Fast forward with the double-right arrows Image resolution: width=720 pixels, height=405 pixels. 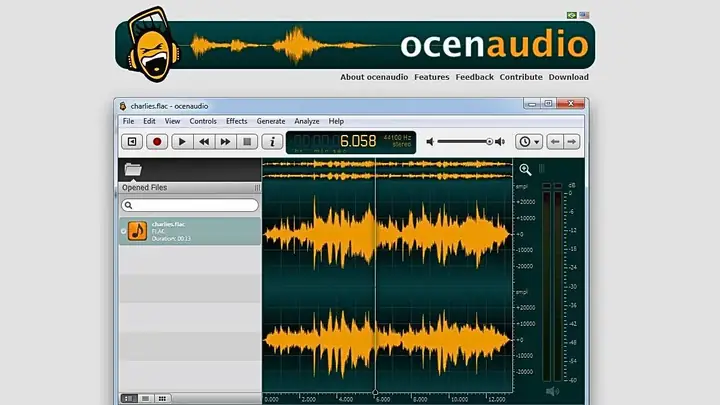click(225, 141)
